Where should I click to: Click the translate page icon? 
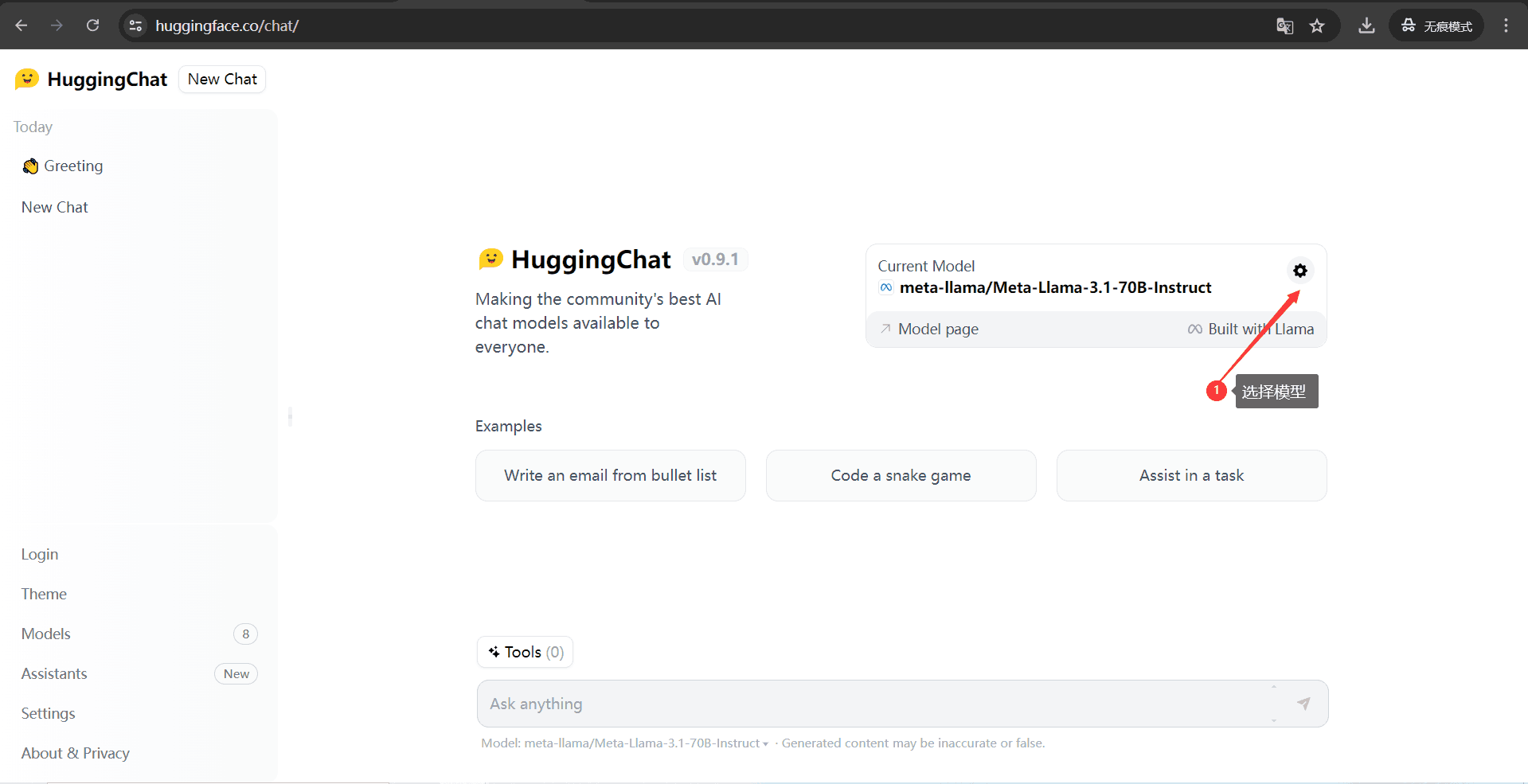click(1284, 25)
